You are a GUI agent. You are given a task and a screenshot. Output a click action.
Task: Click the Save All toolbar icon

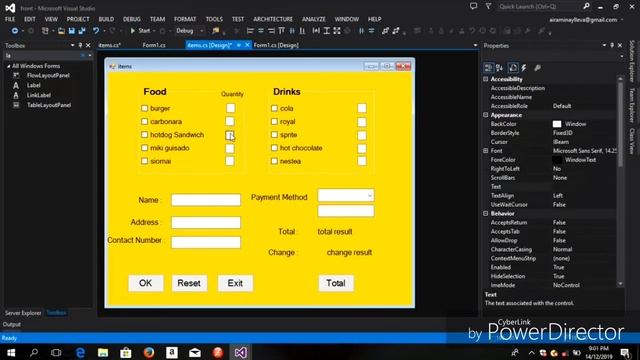click(x=82, y=31)
